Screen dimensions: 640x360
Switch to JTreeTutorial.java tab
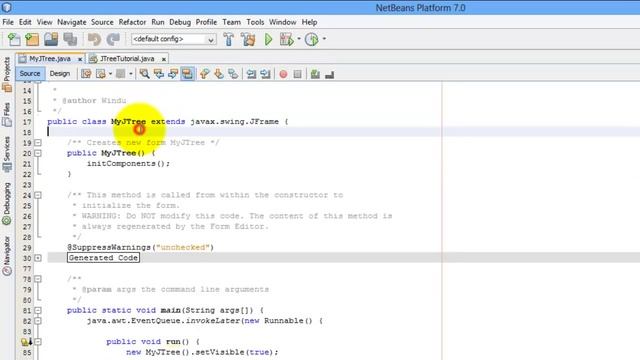pyautogui.click(x=127, y=59)
